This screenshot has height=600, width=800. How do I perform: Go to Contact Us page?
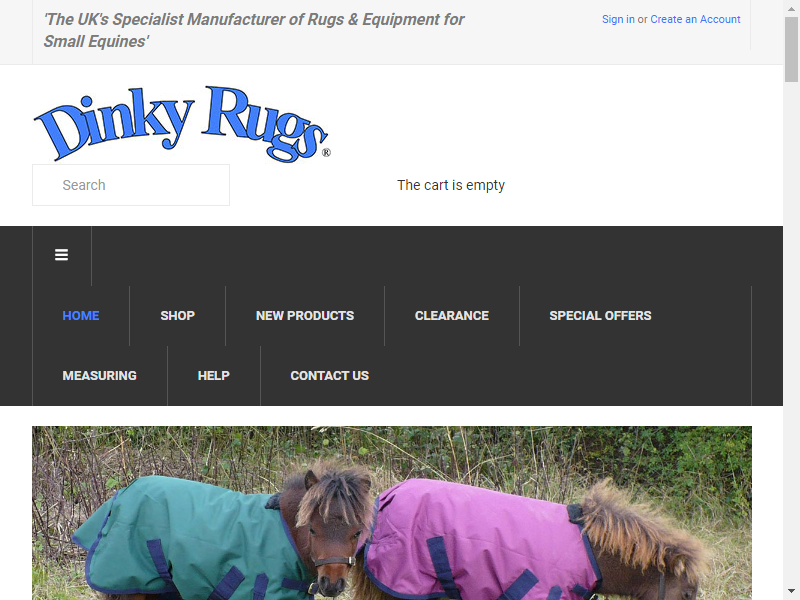point(329,376)
